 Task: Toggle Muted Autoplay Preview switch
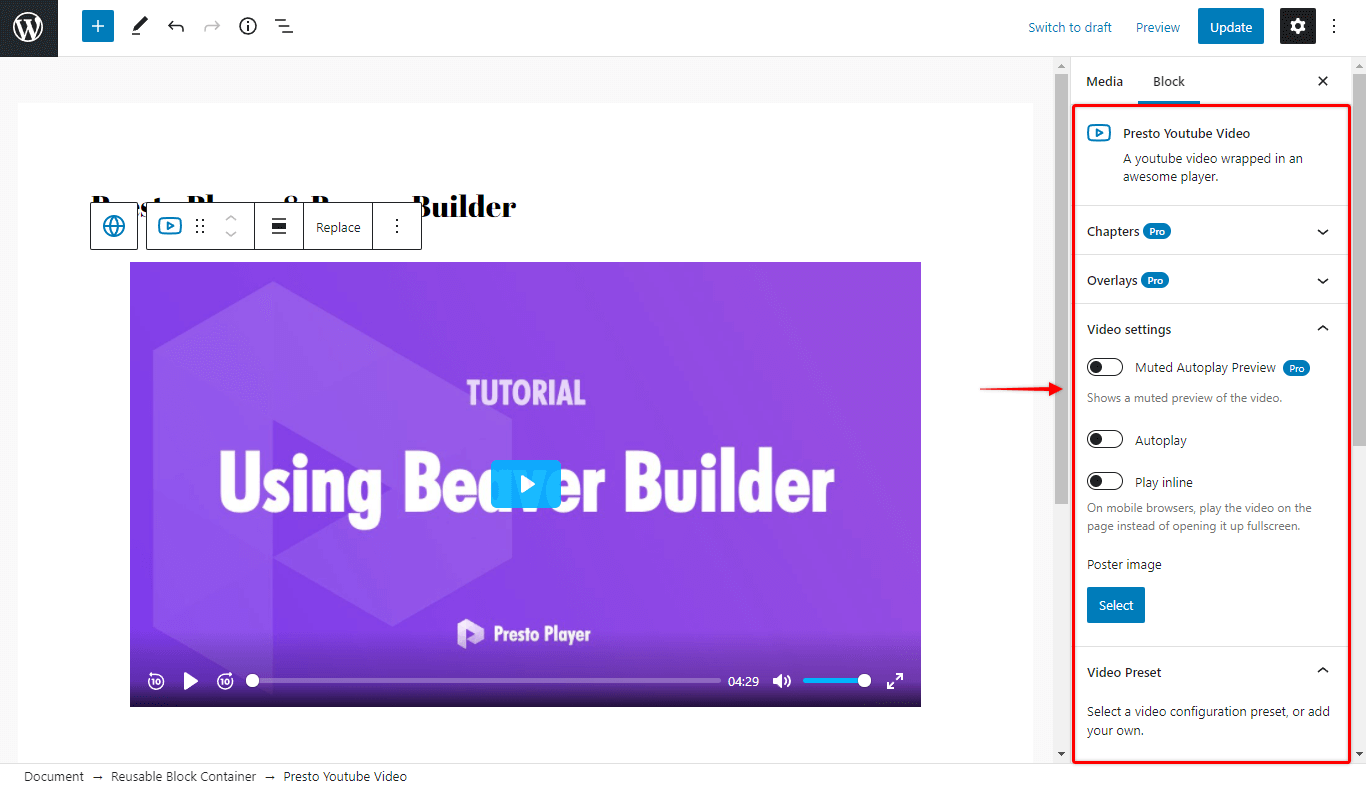tap(1105, 367)
